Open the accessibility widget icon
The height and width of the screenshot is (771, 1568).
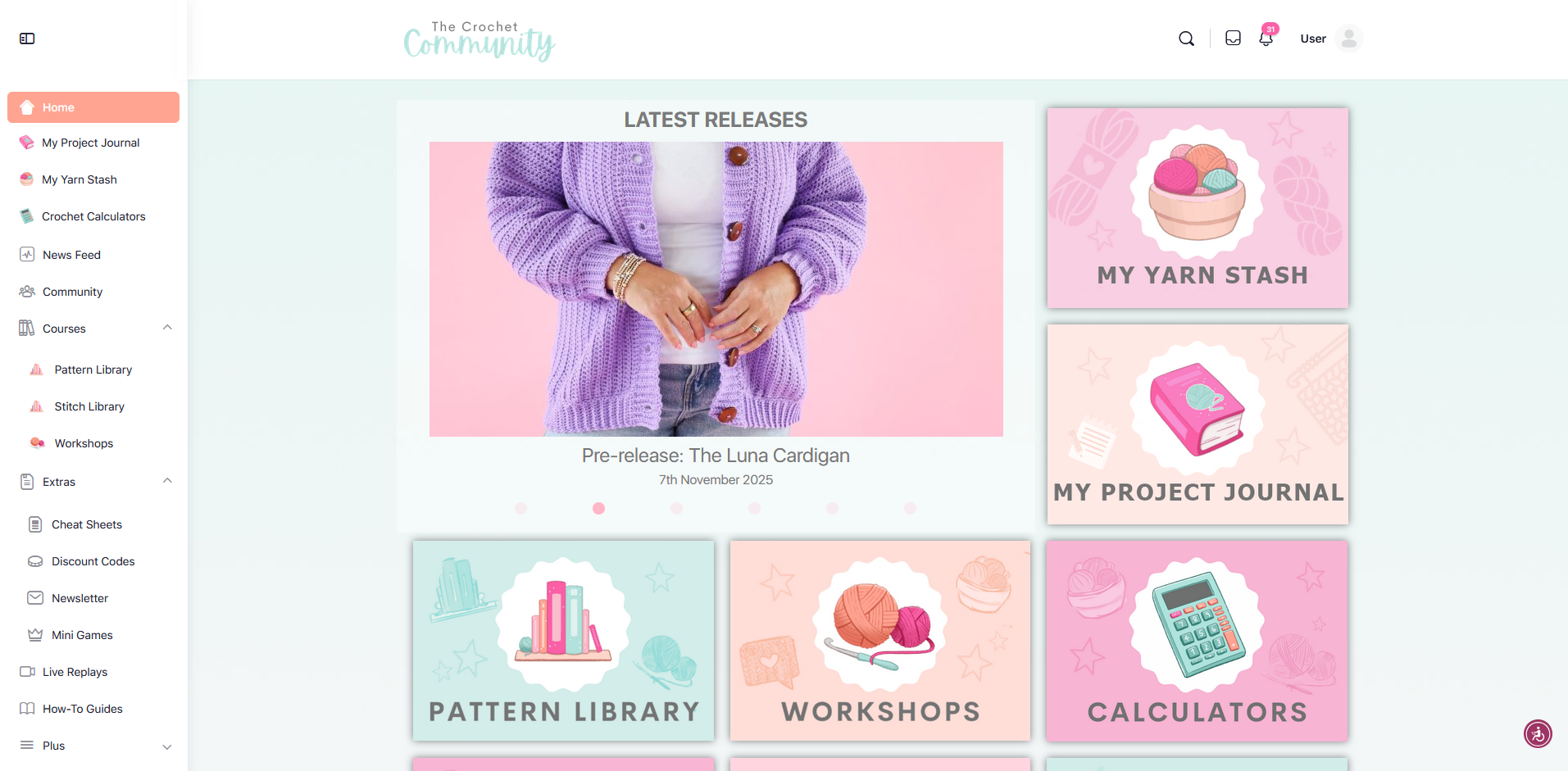pyautogui.click(x=1538, y=734)
